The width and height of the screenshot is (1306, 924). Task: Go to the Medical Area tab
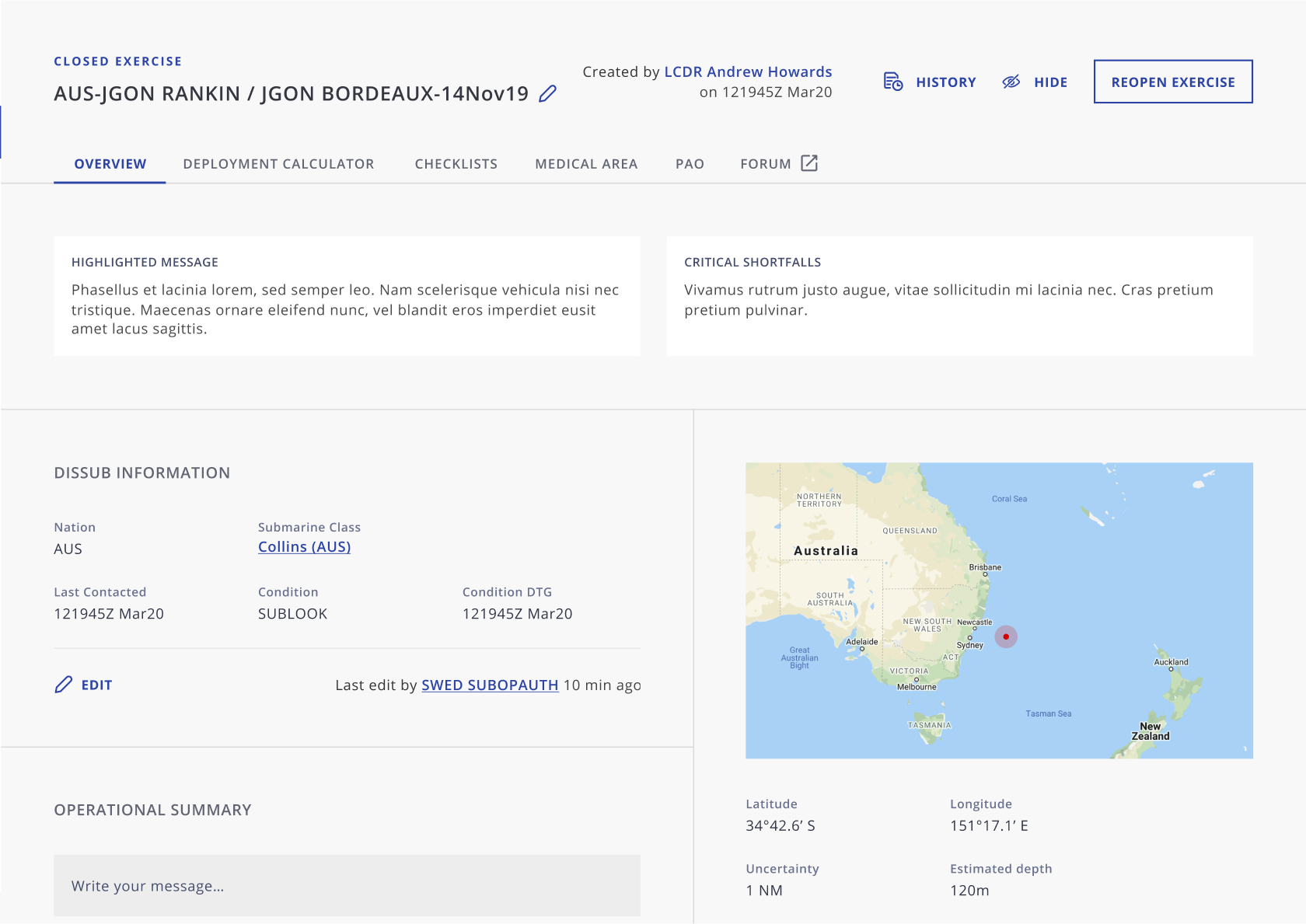(x=586, y=164)
